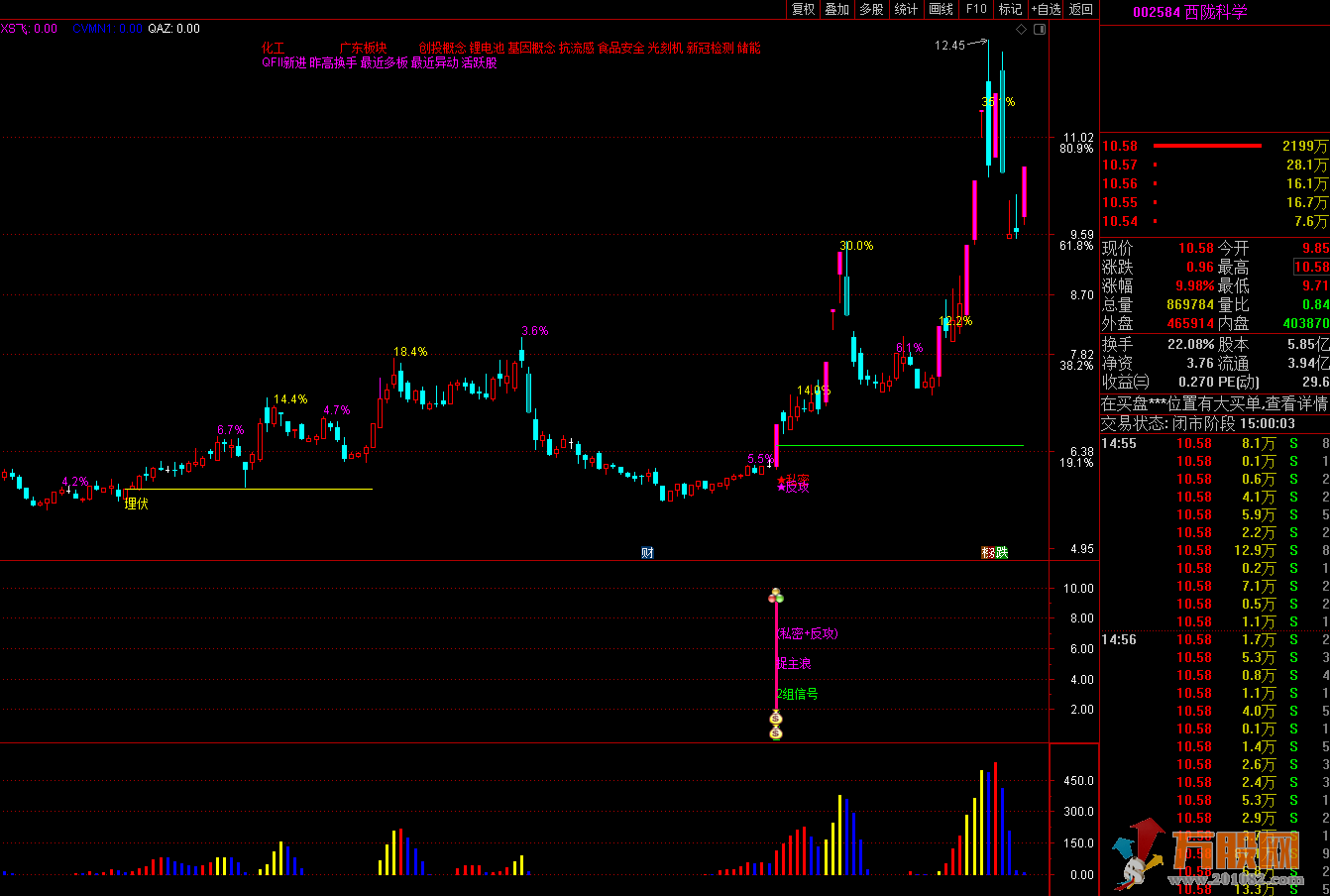The height and width of the screenshot is (896, 1330).
Task: Click the 30.0% gain label
Action: click(x=856, y=245)
